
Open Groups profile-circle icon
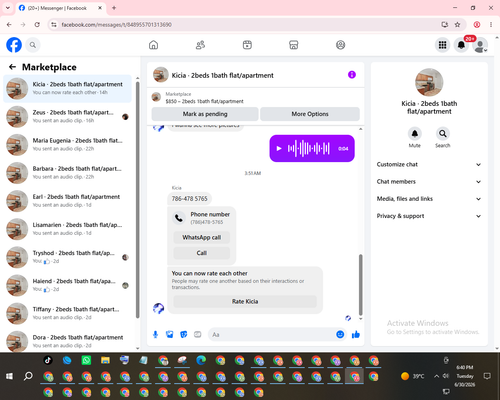[340, 45]
